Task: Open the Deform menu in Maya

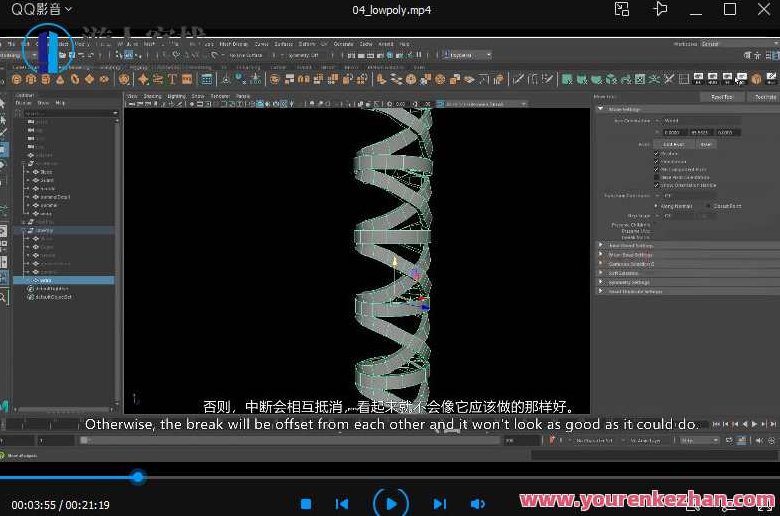Action: coord(307,44)
